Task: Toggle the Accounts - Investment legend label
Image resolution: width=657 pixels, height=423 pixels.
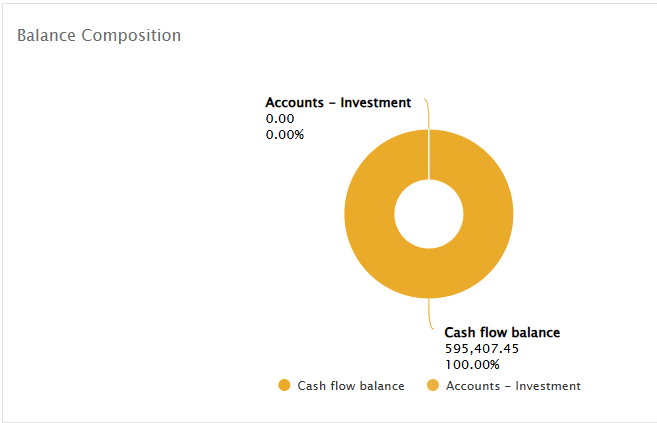Action: [513, 386]
